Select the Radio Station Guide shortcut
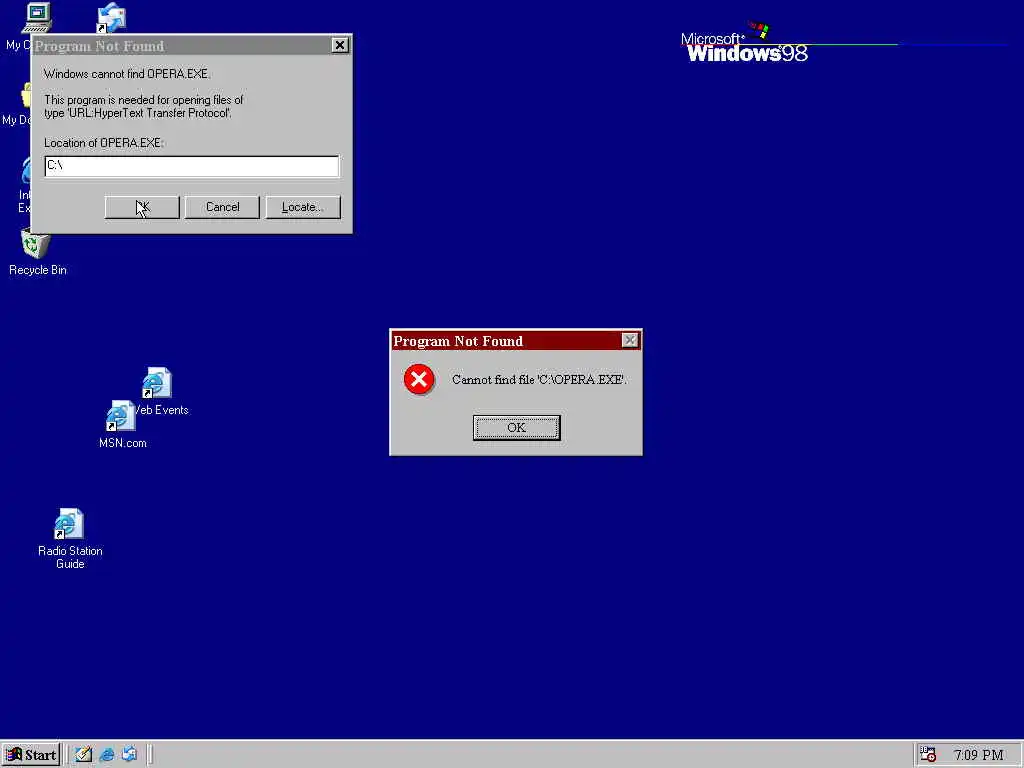 (70, 539)
